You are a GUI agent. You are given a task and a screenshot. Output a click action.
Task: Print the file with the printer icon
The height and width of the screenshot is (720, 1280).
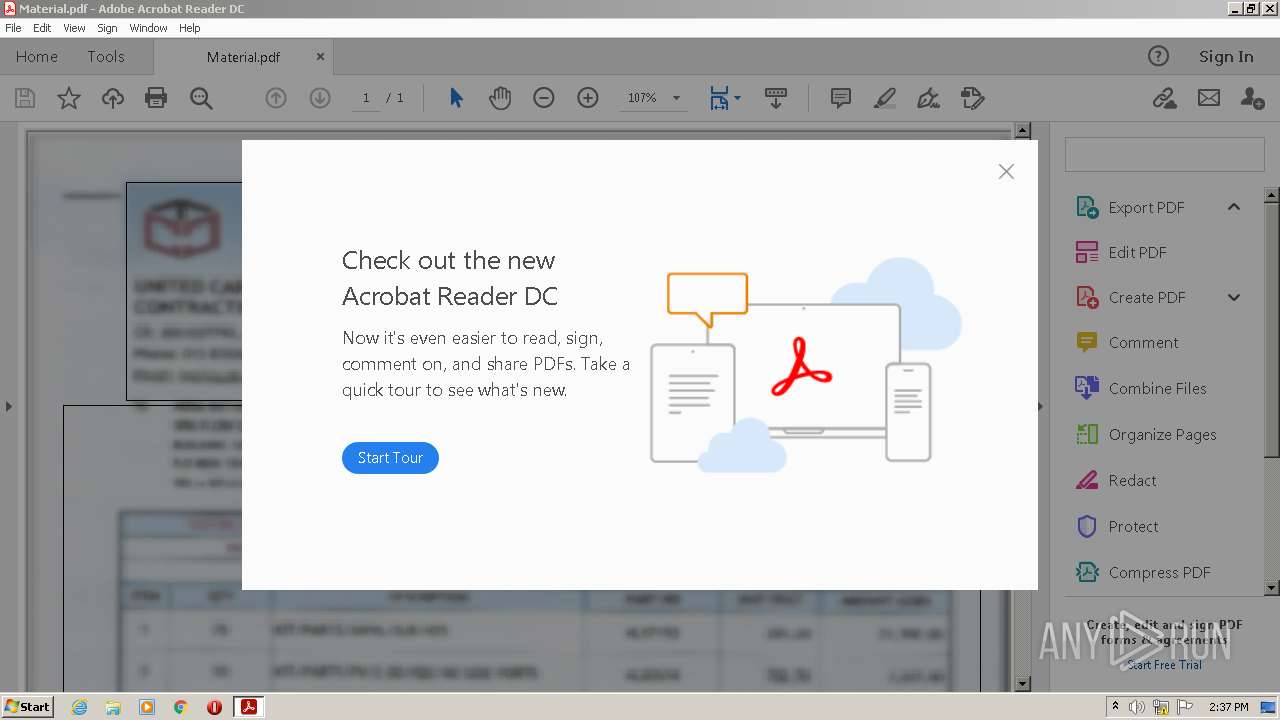tap(156, 98)
